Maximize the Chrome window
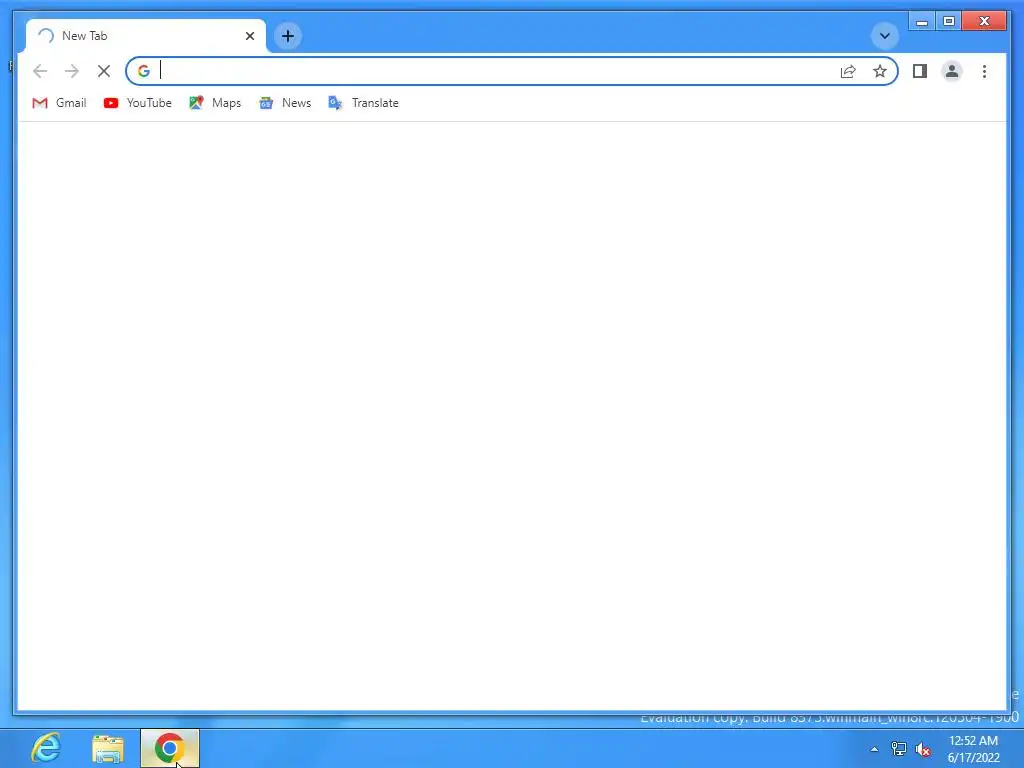 pyautogui.click(x=949, y=21)
